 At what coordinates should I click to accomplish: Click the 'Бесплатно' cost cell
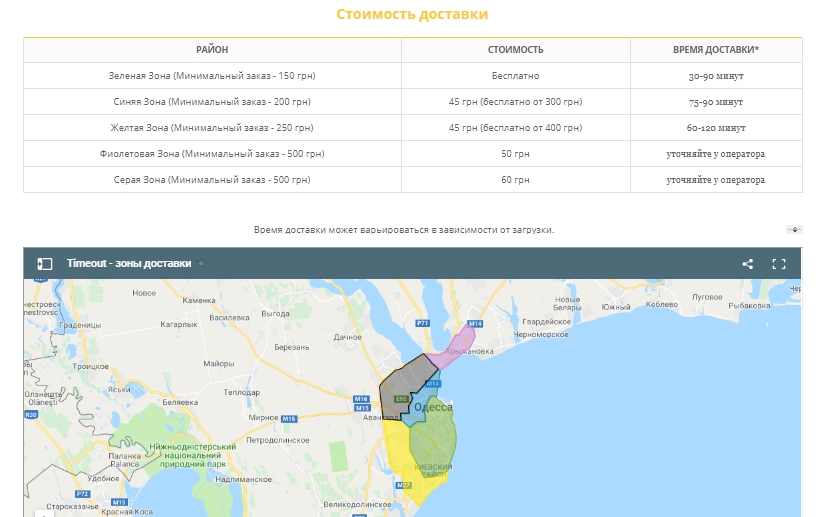[x=516, y=75]
